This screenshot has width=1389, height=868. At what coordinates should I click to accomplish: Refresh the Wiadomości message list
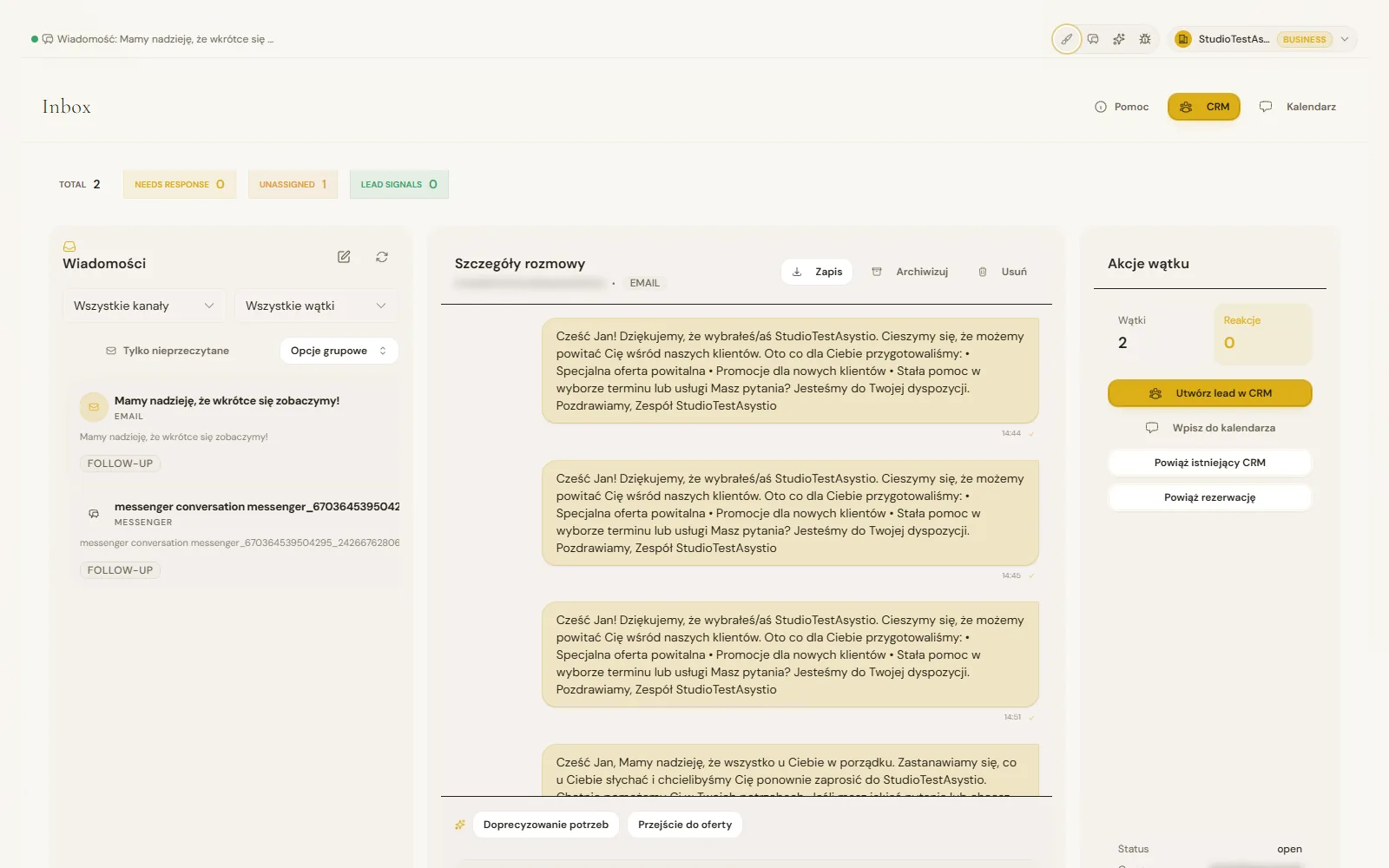[382, 257]
